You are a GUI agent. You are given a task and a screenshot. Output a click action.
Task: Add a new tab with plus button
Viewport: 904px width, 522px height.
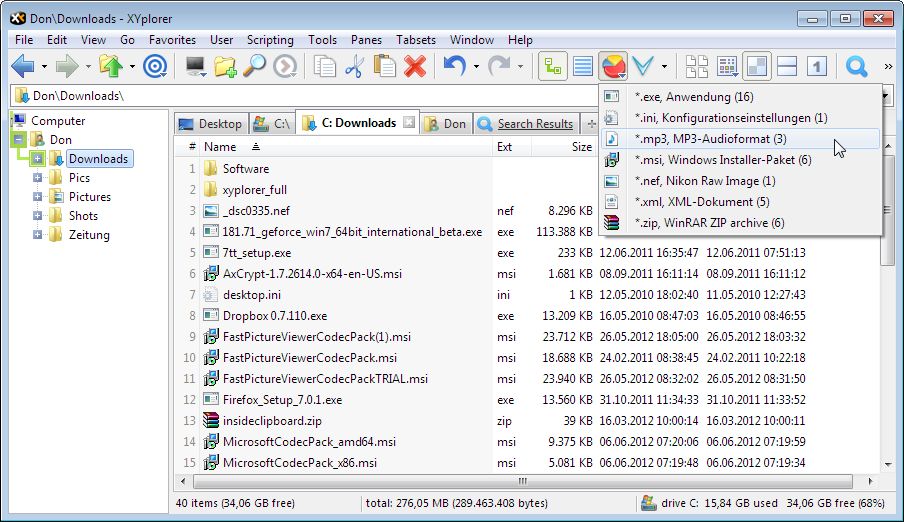(x=591, y=124)
